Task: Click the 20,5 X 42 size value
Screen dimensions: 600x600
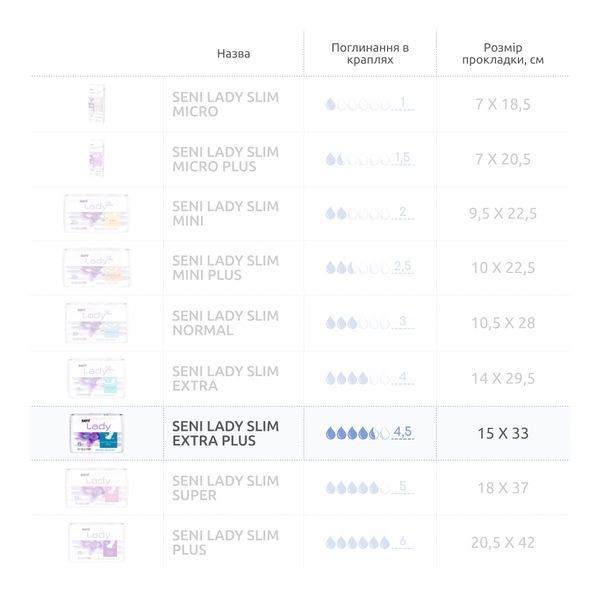Action: [x=503, y=543]
